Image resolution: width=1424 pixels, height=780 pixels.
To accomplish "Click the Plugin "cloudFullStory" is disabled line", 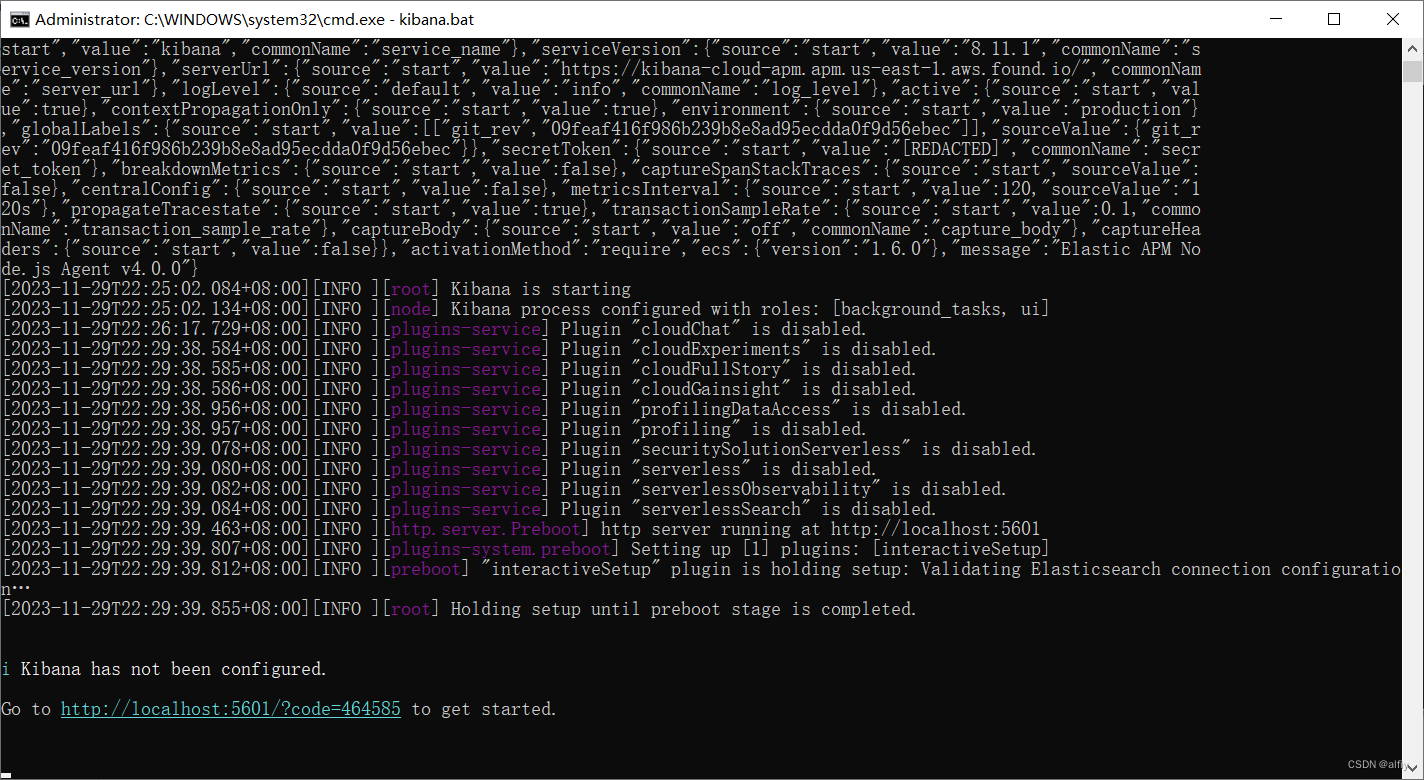I will (x=459, y=369).
